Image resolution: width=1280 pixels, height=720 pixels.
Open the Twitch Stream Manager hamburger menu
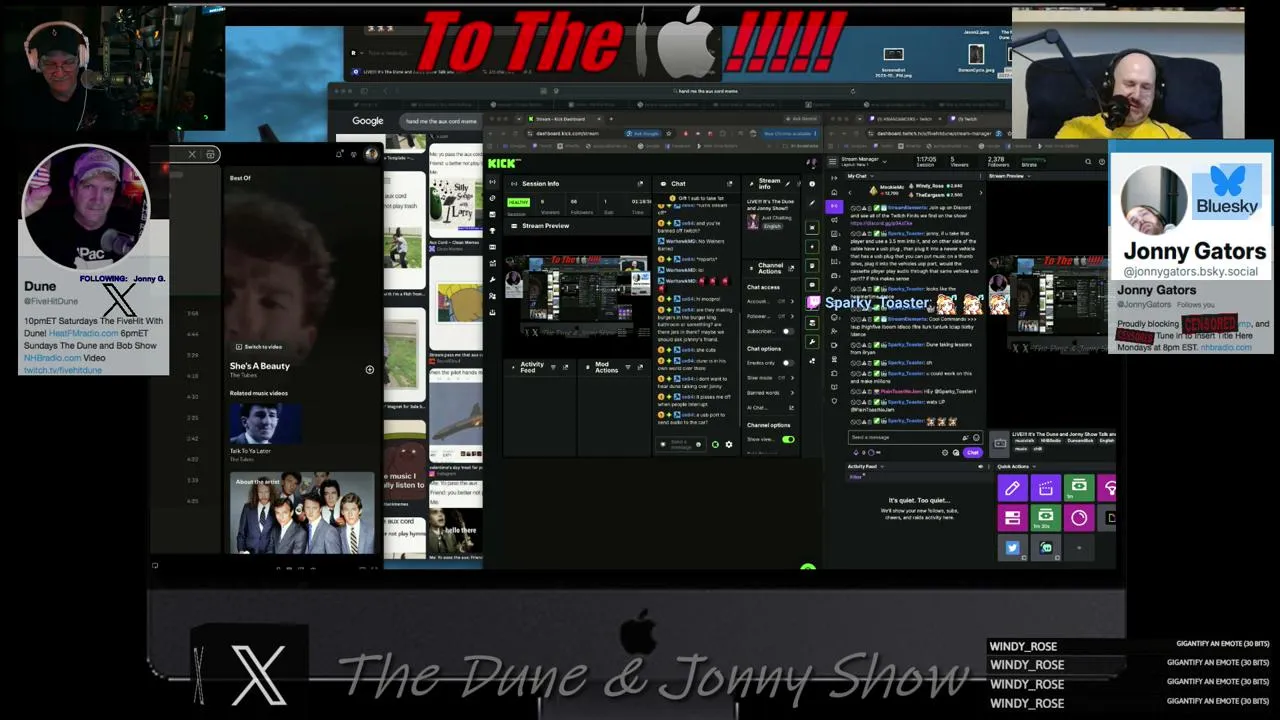click(833, 159)
